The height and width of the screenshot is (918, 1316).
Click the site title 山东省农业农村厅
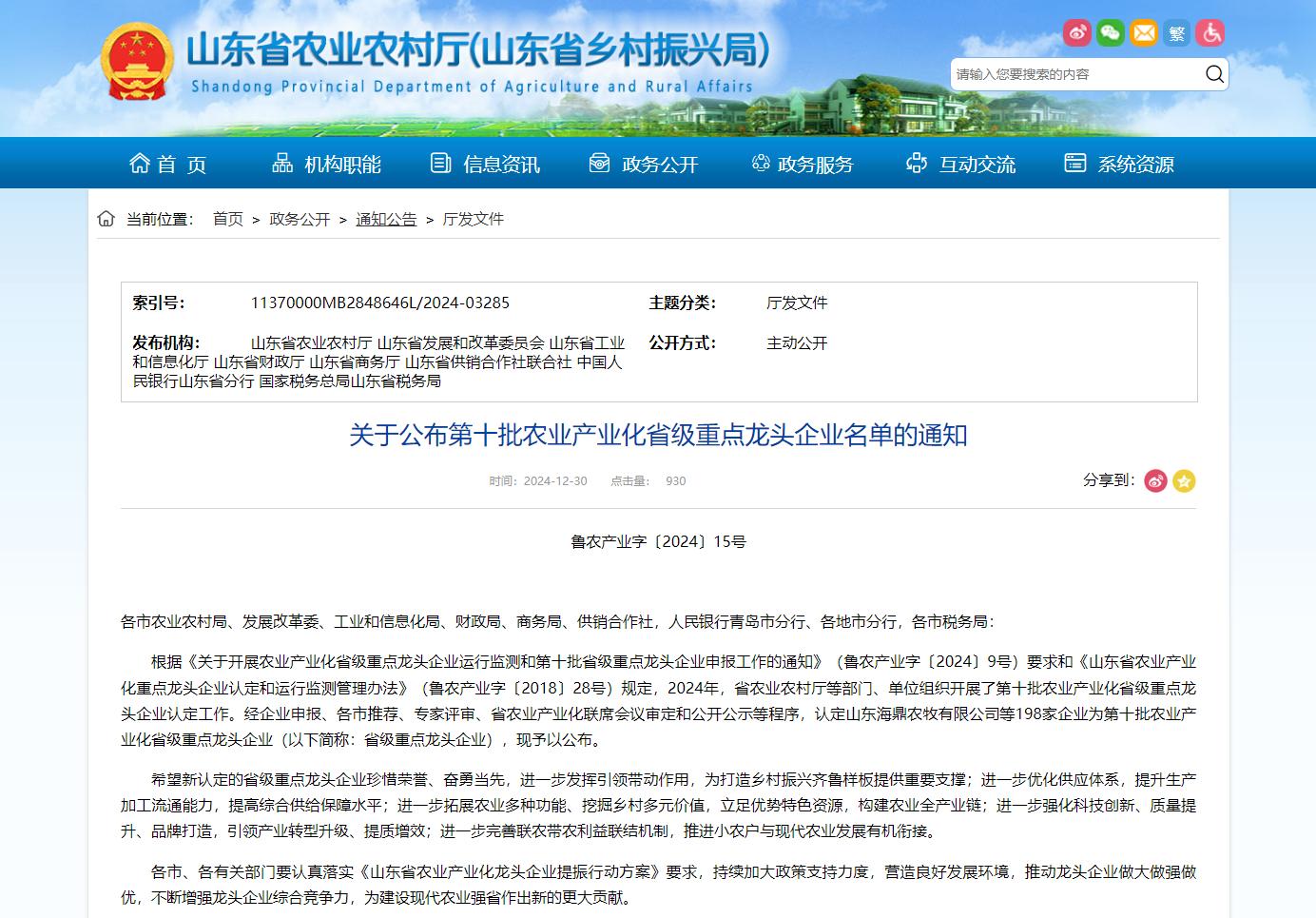[479, 49]
